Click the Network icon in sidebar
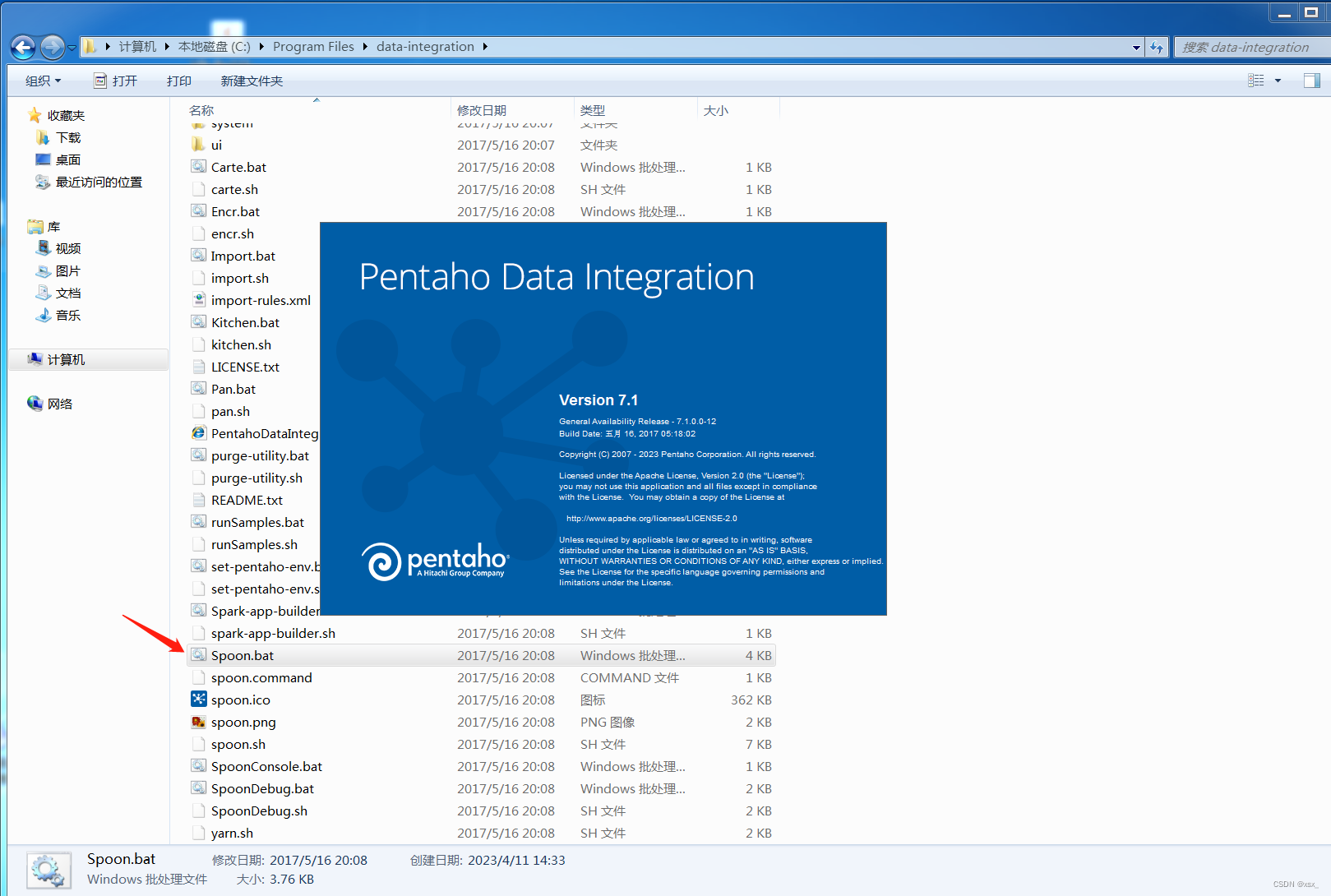This screenshot has height=896, width=1331. (35, 404)
